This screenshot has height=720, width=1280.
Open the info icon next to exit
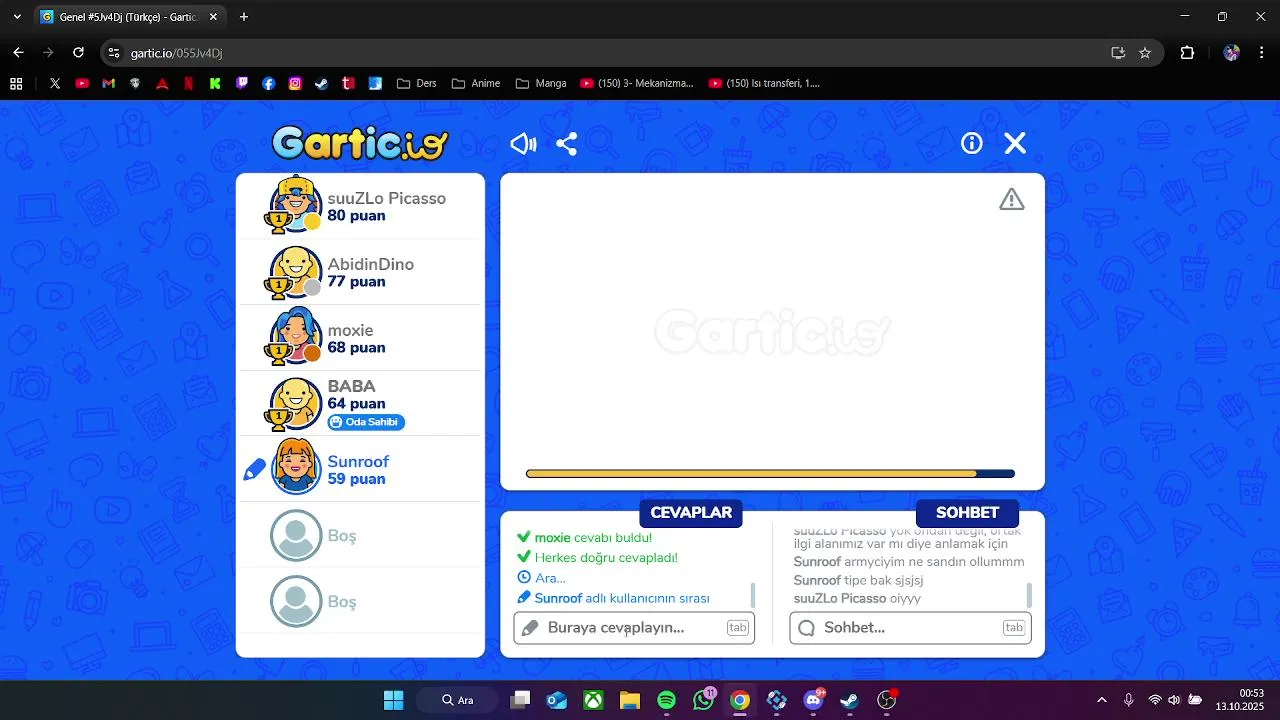point(972,144)
